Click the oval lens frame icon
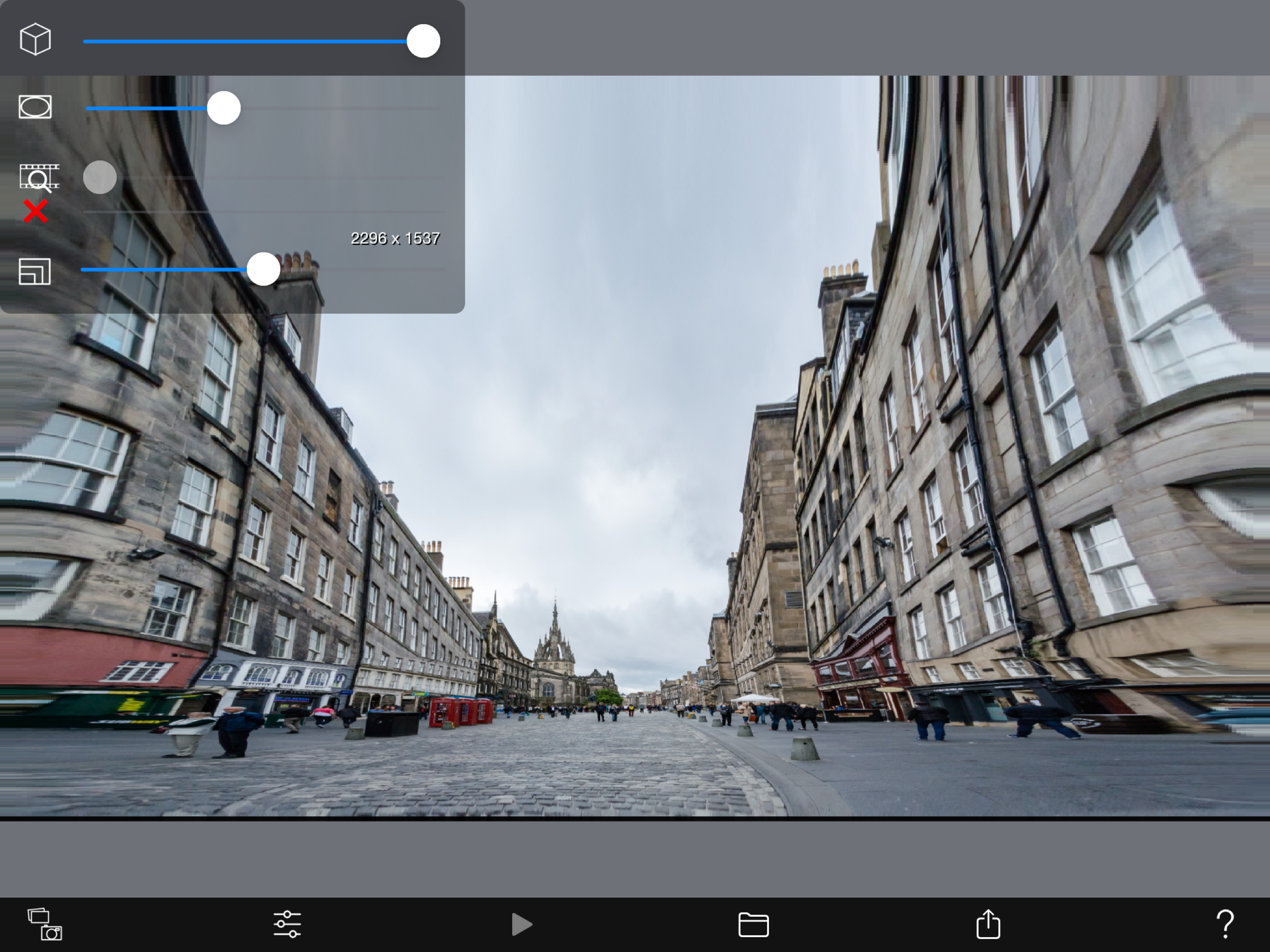The width and height of the screenshot is (1270, 952). point(35,107)
